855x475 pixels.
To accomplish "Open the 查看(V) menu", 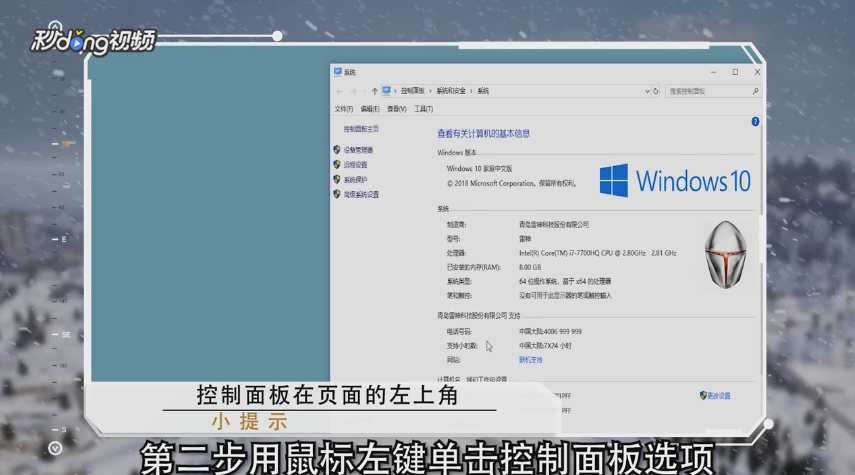I will [x=396, y=109].
